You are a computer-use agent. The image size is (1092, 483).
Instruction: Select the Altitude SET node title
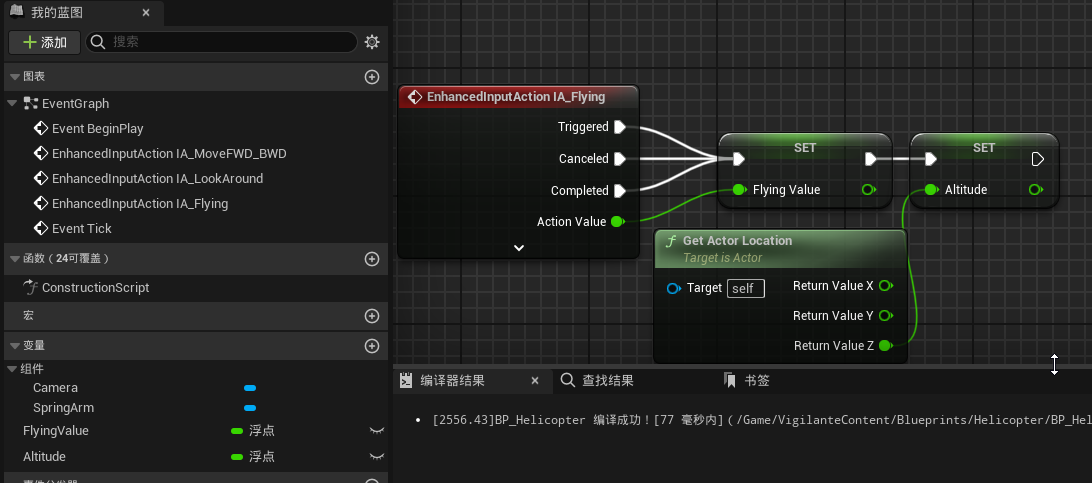984,148
